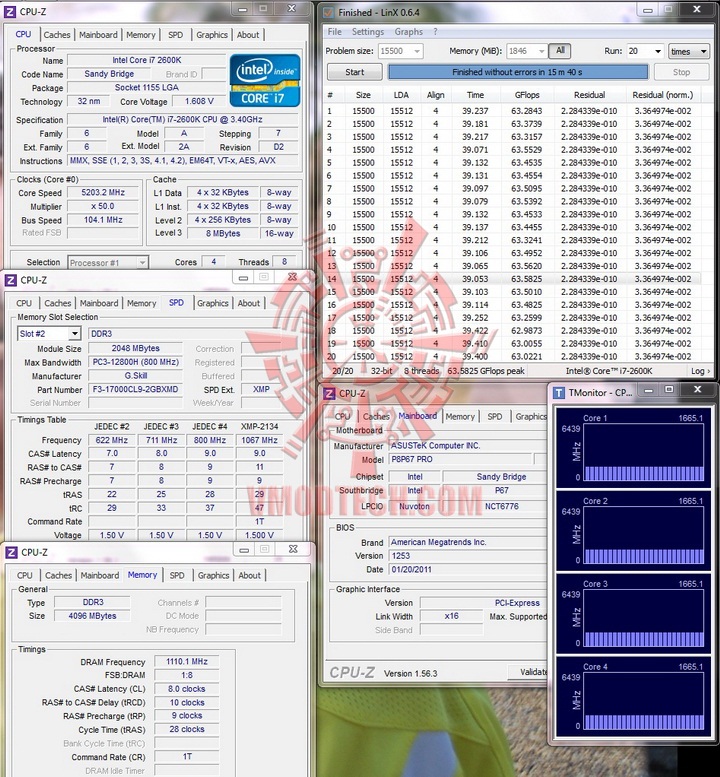Click the Core 1 frequency graph in TMonitor
The height and width of the screenshot is (777, 720).
[644, 453]
